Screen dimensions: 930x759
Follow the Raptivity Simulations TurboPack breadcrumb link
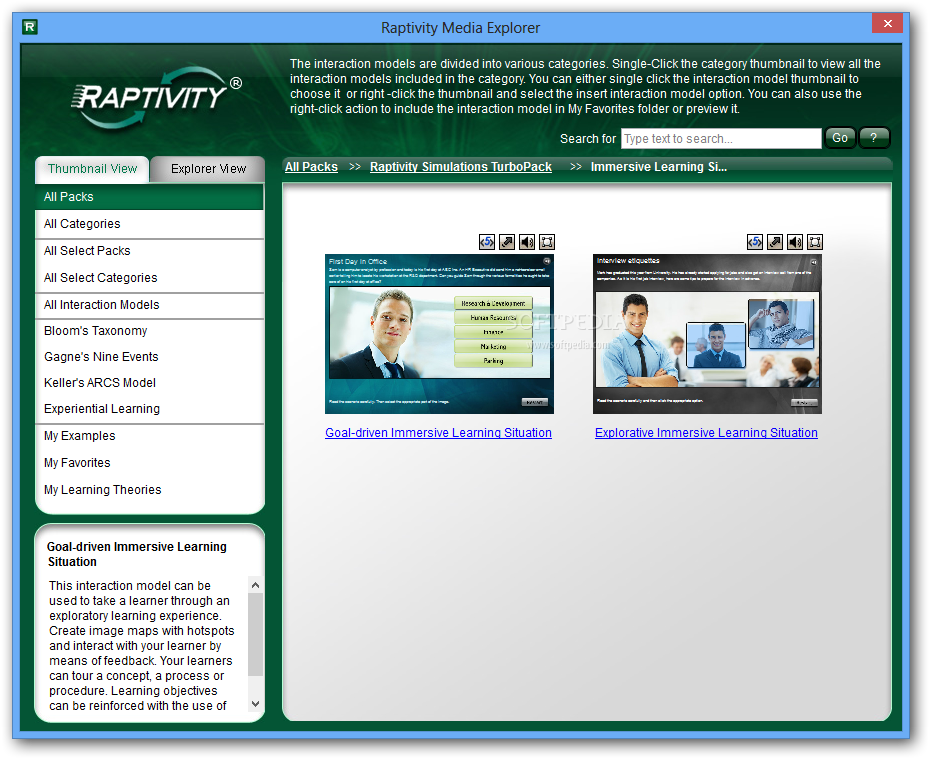461,167
